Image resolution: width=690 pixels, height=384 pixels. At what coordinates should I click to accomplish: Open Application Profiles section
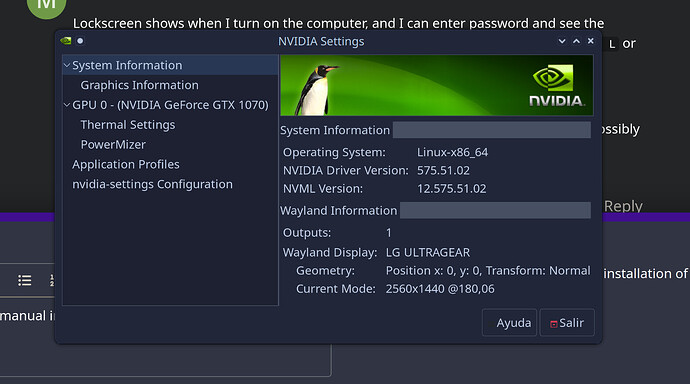click(126, 164)
